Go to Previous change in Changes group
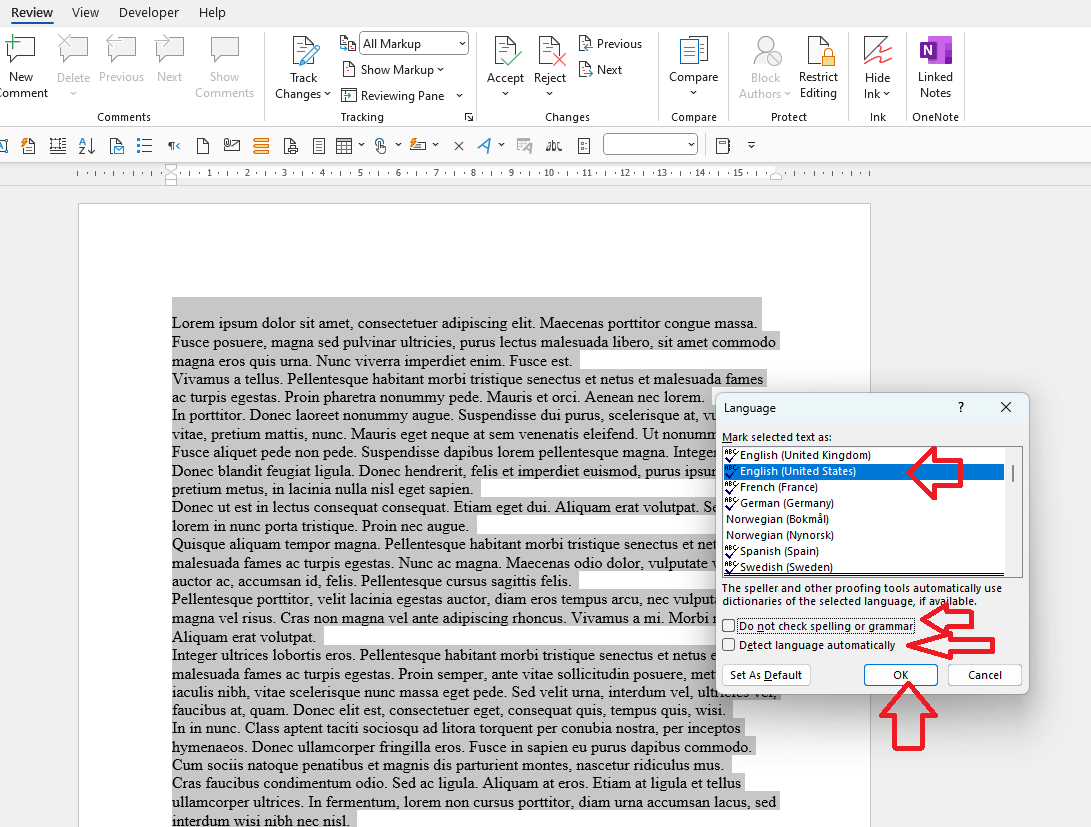This screenshot has width=1091, height=827. (610, 44)
